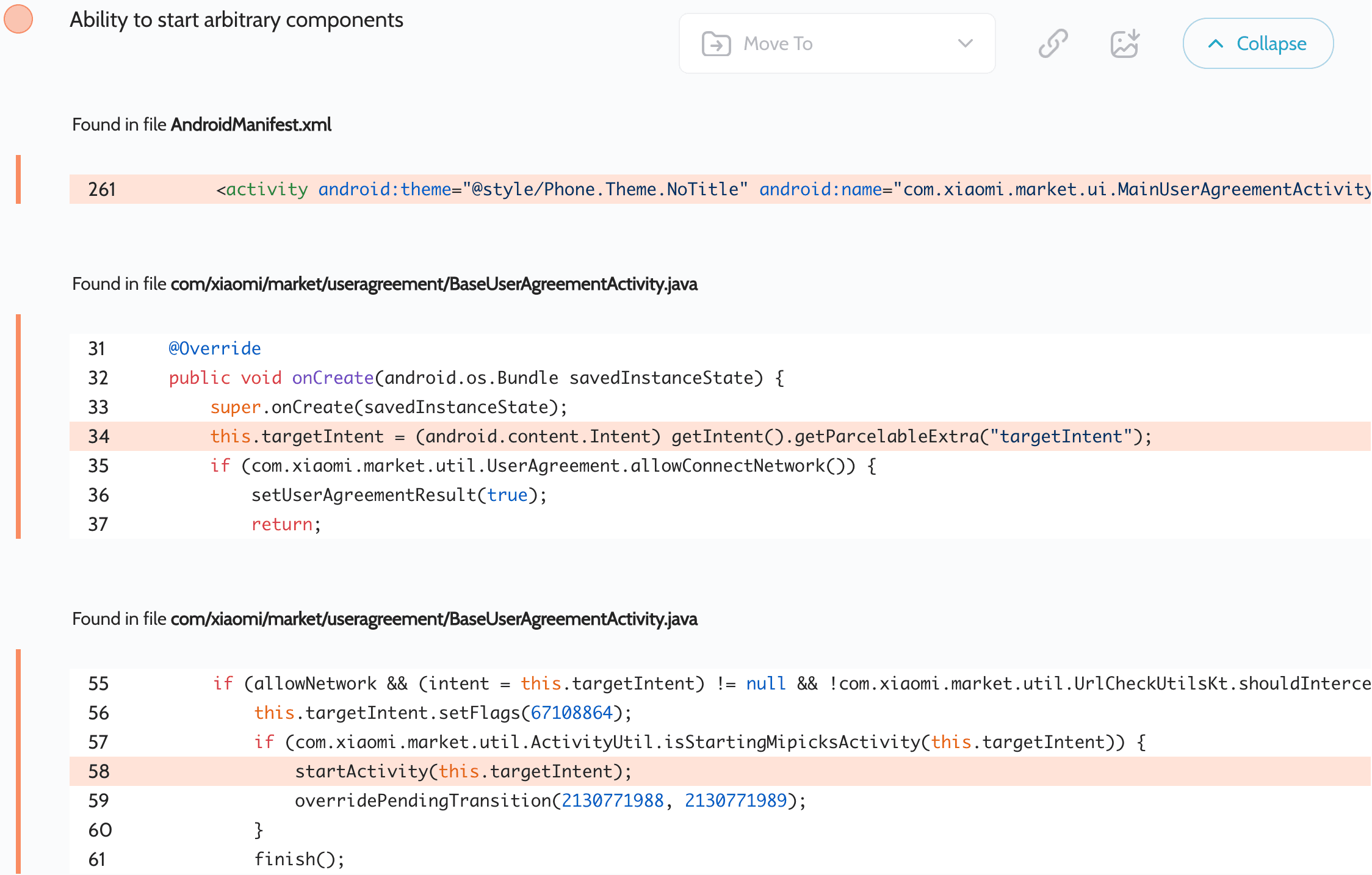Click the copy link chain icon

pos(1053,43)
